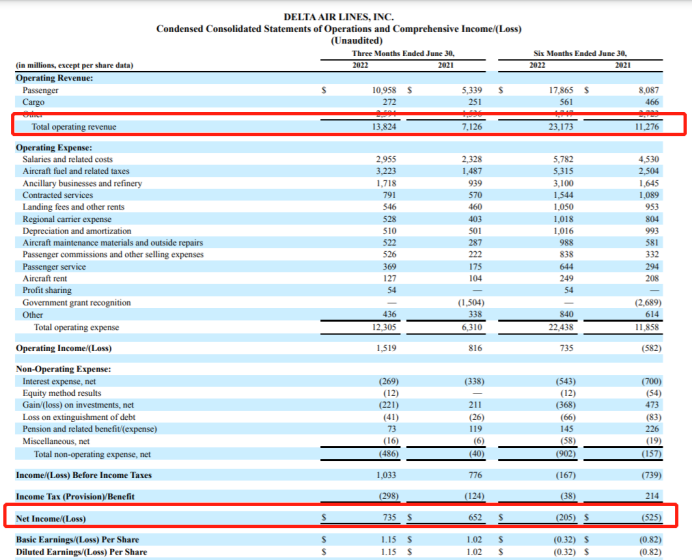
Task: Select 'Basic Earnings/(Loss) Per Share' label
Action: click(77, 540)
